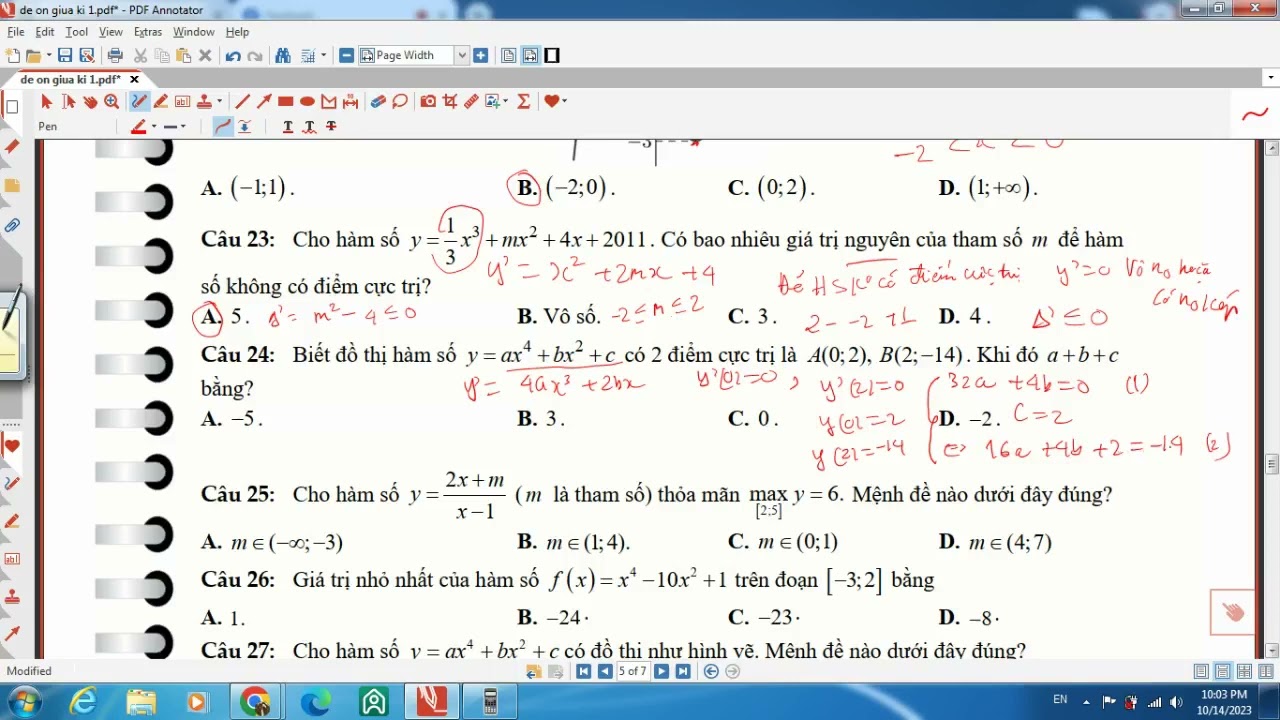Click the zoom in plus button
This screenshot has height=720, width=1280.
click(481, 56)
